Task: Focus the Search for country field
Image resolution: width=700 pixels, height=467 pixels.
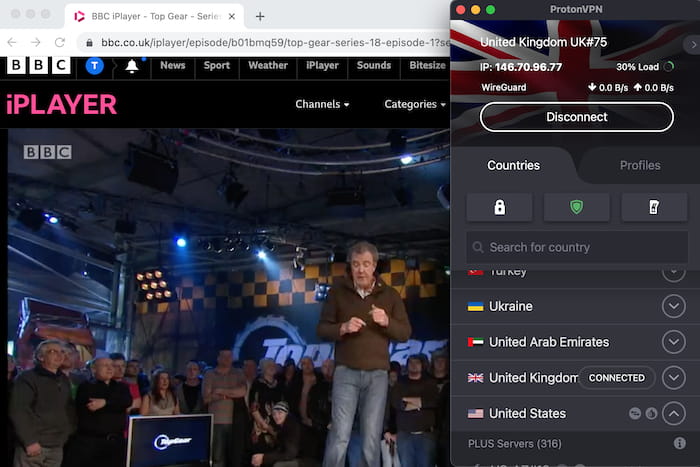Action: click(576, 247)
